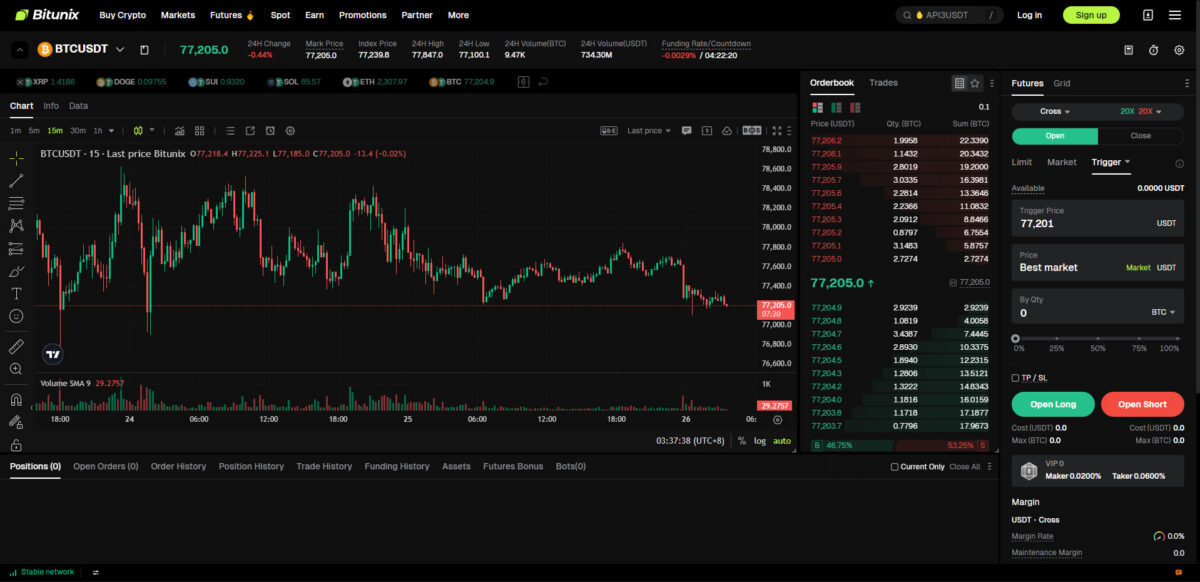
Task: Select the crosshair cursor tool
Action: click(x=16, y=158)
